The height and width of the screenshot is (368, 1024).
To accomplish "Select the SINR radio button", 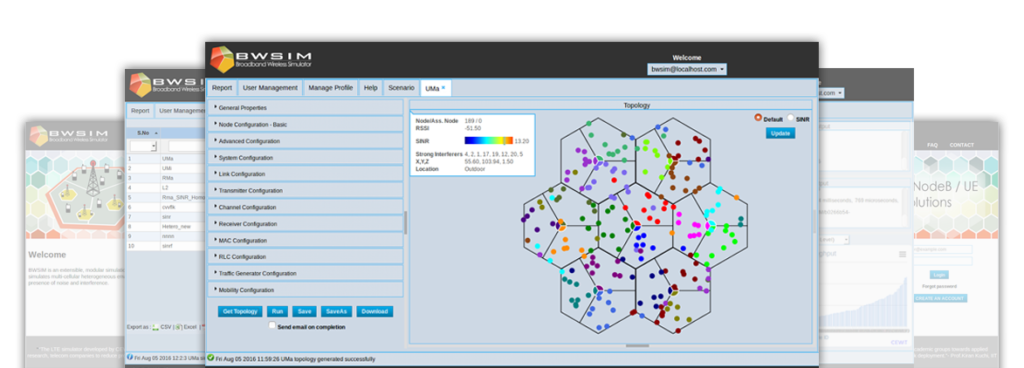I will [791, 118].
